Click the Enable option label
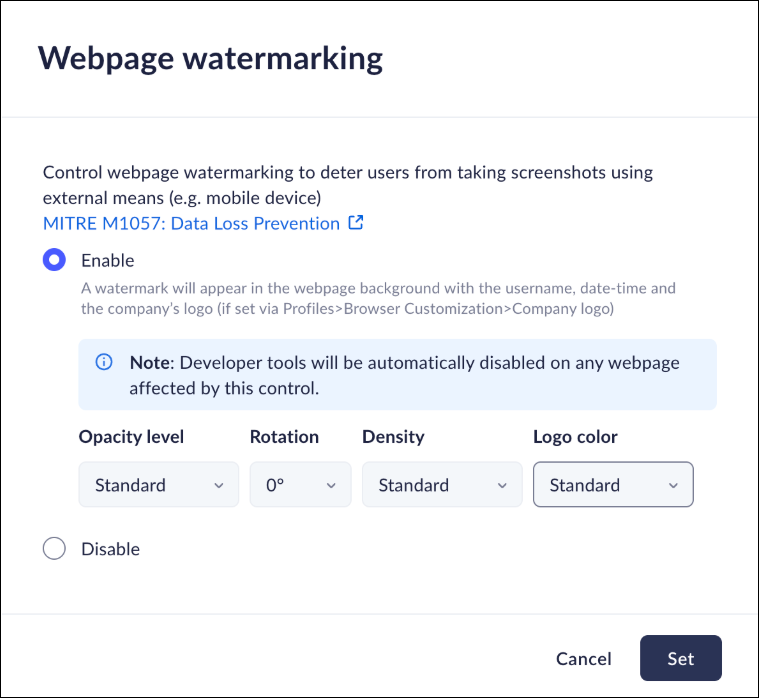Image resolution: width=759 pixels, height=698 pixels. 107,260
